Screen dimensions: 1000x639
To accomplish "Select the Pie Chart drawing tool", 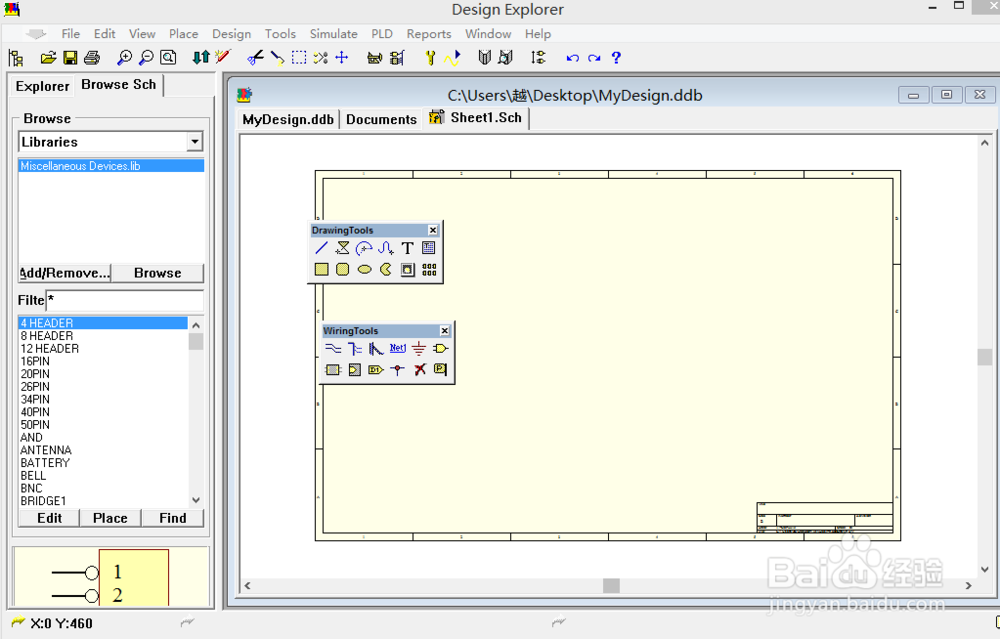I will point(386,269).
